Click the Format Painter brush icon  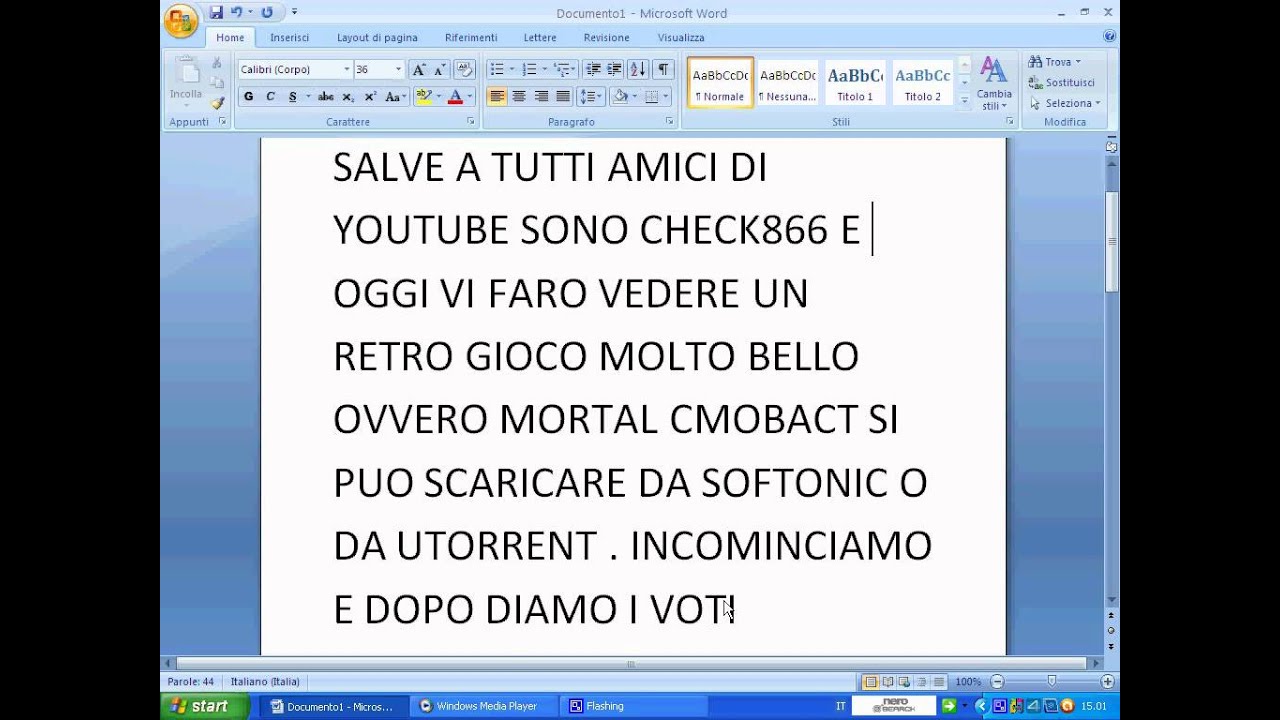point(217,103)
